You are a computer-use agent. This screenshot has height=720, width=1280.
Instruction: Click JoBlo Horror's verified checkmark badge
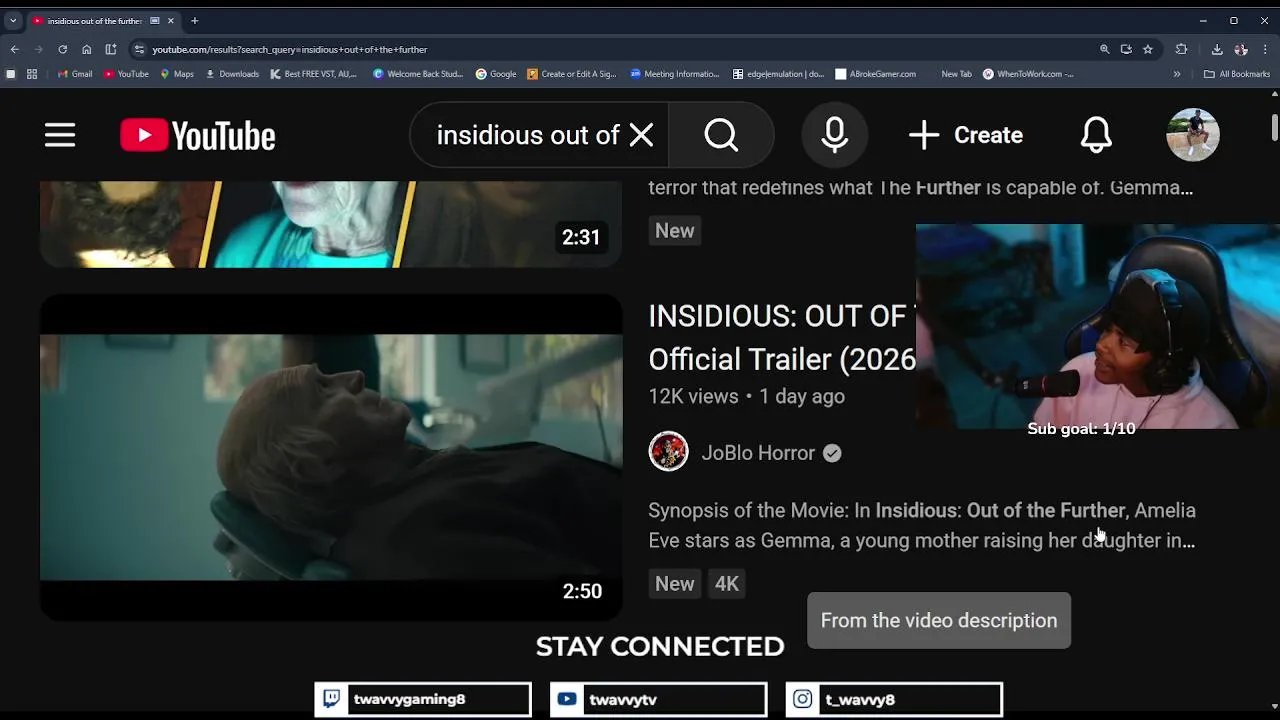coord(832,453)
